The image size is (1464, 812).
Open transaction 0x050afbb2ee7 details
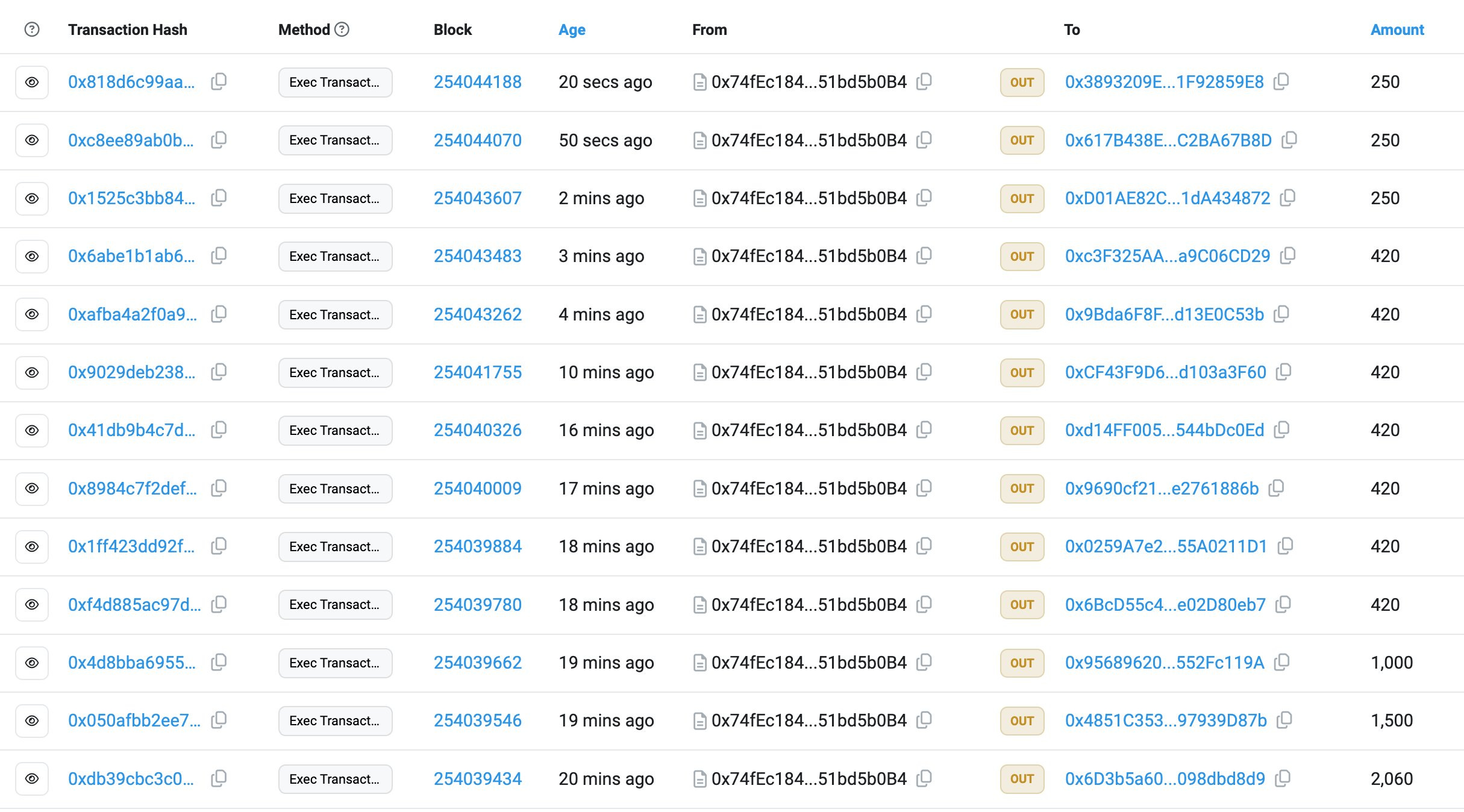[134, 720]
